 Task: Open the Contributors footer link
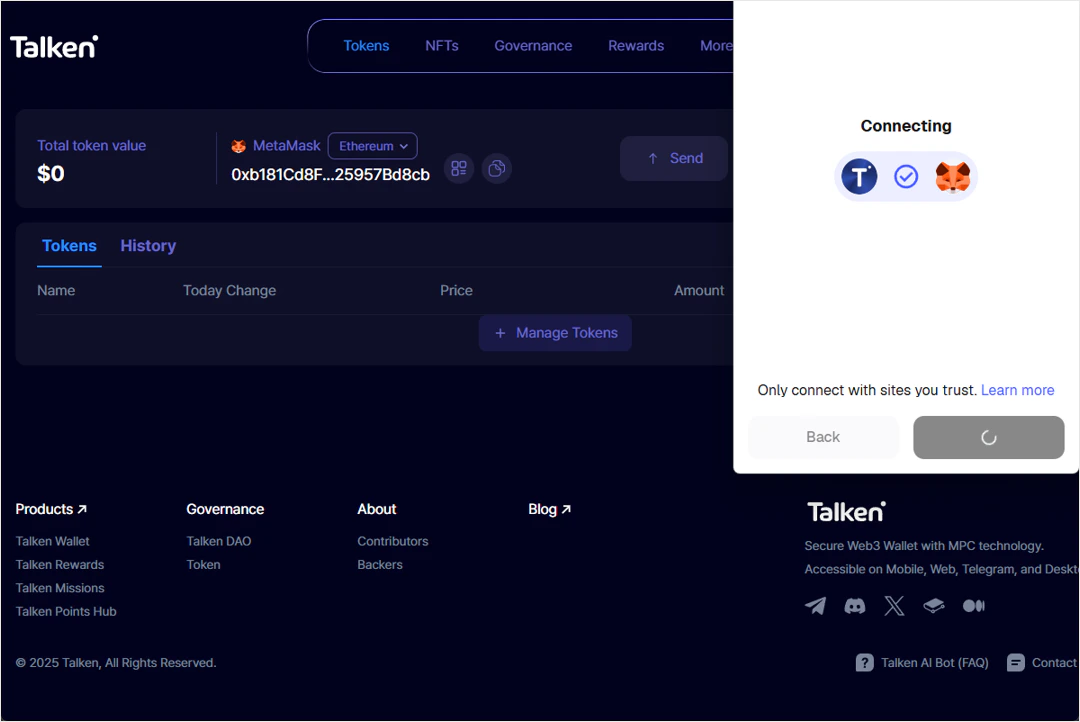tap(393, 542)
